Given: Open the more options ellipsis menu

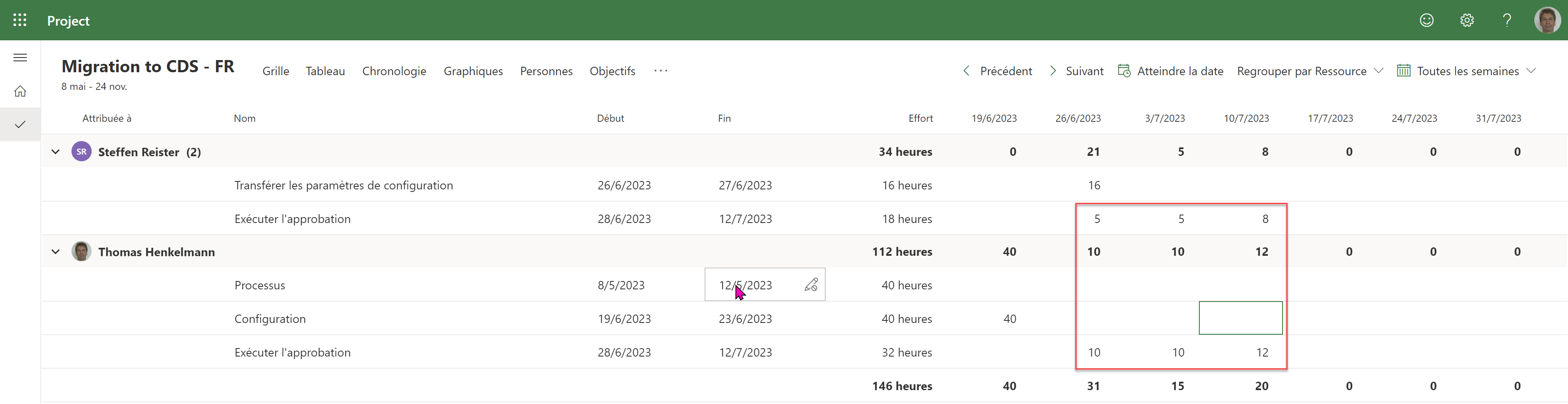Looking at the screenshot, I should tap(660, 71).
